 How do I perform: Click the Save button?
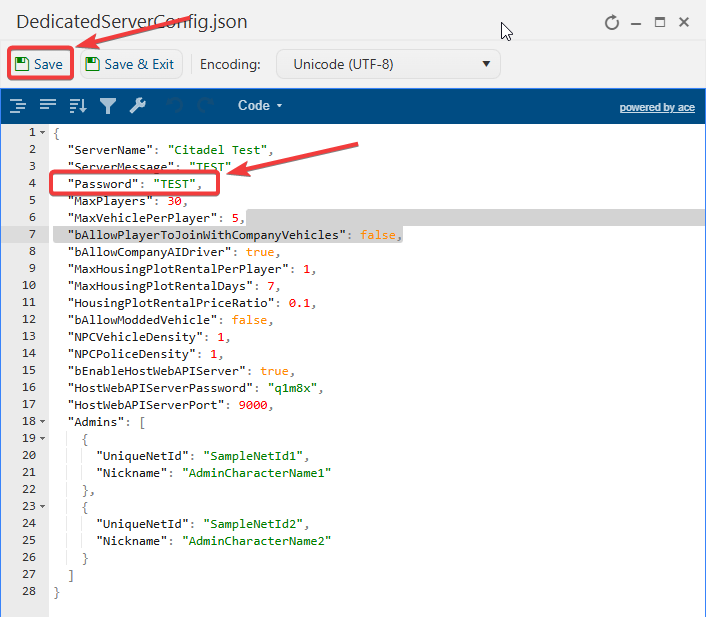pyautogui.click(x=40, y=64)
